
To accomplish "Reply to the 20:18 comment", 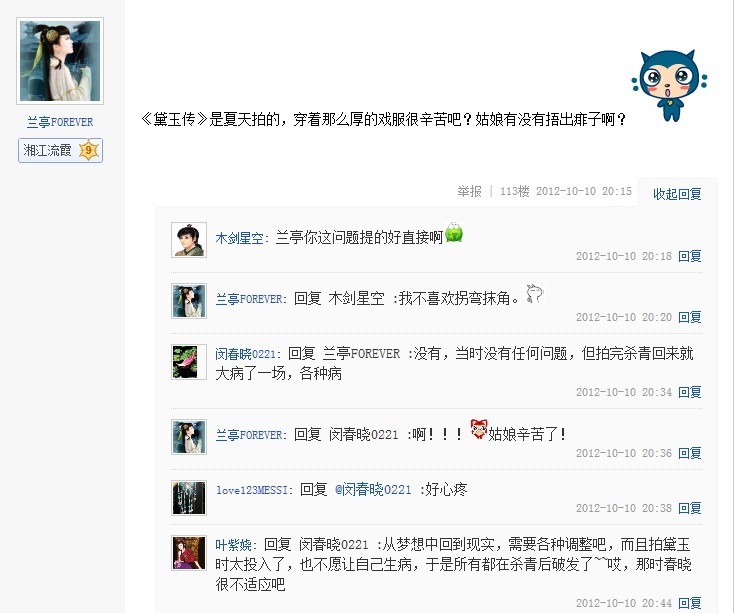I will 690,256.
